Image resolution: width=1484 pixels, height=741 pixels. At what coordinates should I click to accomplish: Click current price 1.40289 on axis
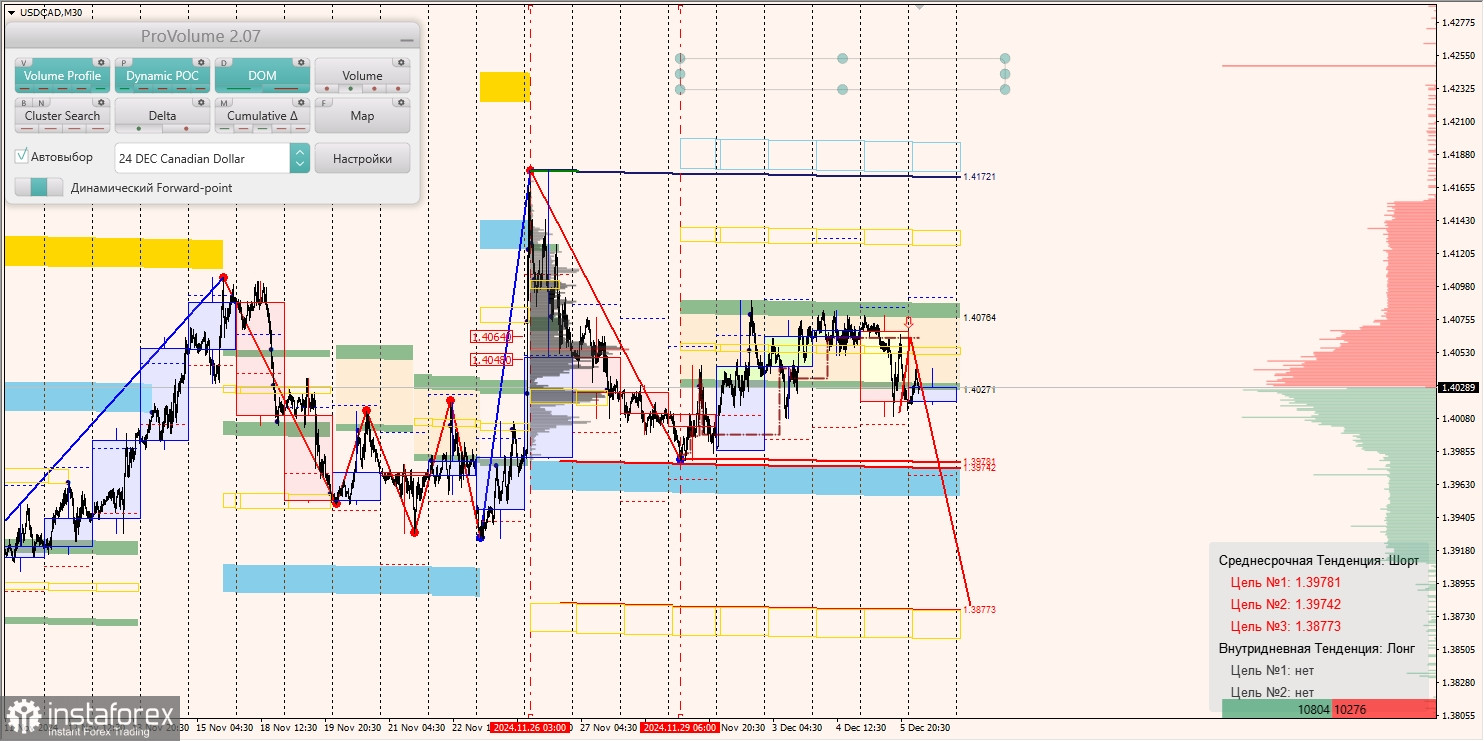point(1459,387)
